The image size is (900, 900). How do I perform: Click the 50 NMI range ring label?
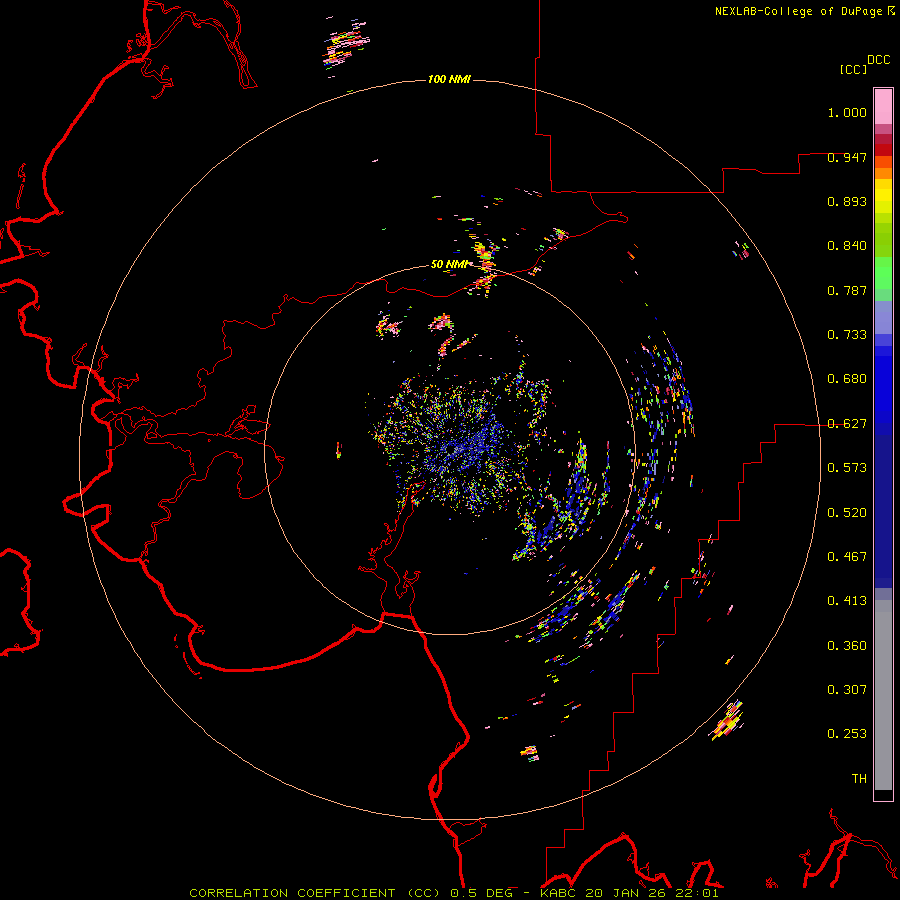[x=449, y=264]
